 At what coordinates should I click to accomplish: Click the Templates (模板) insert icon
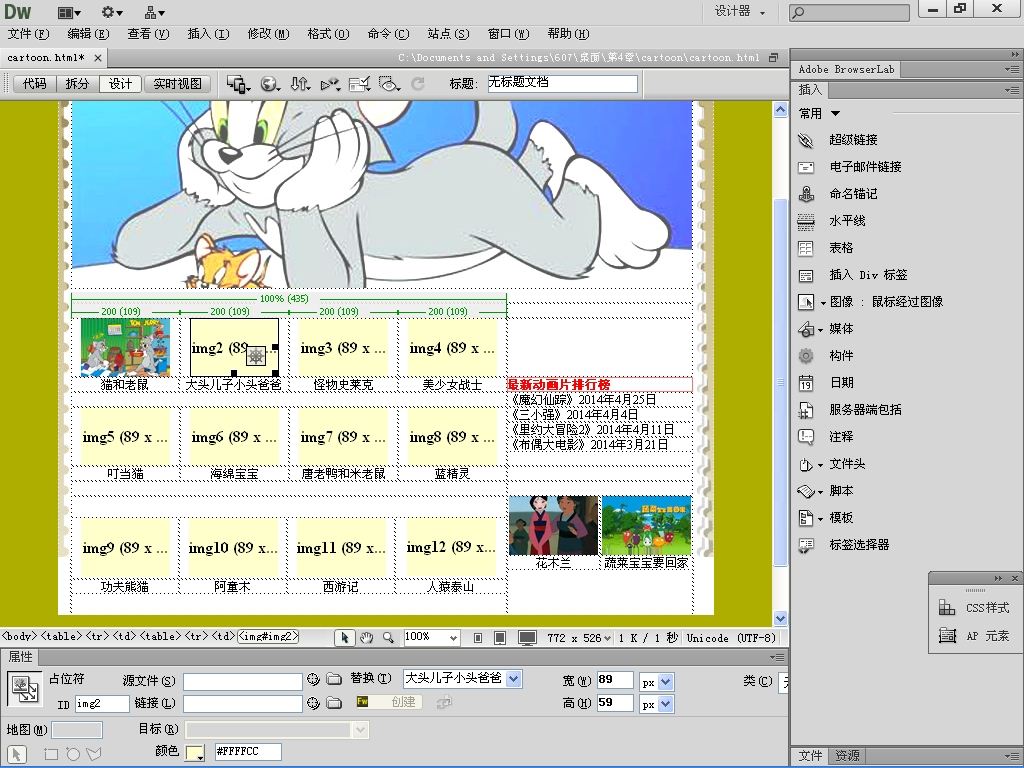point(806,518)
